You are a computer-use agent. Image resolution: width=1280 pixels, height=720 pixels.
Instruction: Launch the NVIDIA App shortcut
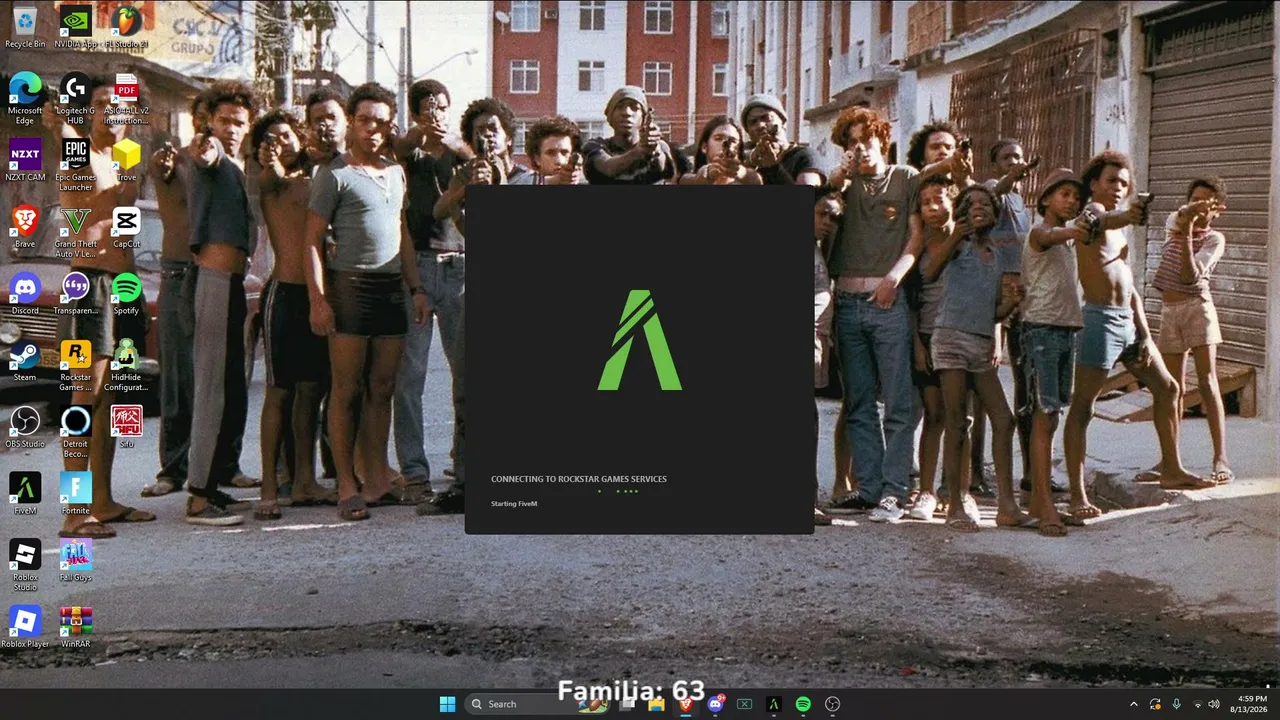pos(76,27)
